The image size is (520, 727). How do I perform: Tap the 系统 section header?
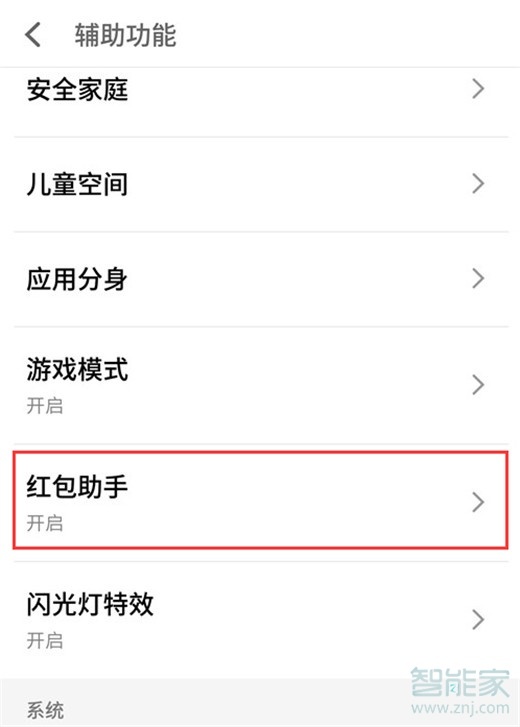click(45, 710)
